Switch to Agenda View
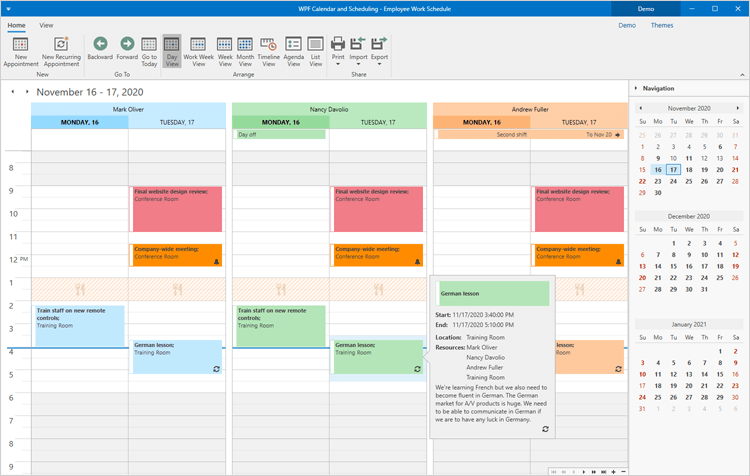 tap(293, 52)
